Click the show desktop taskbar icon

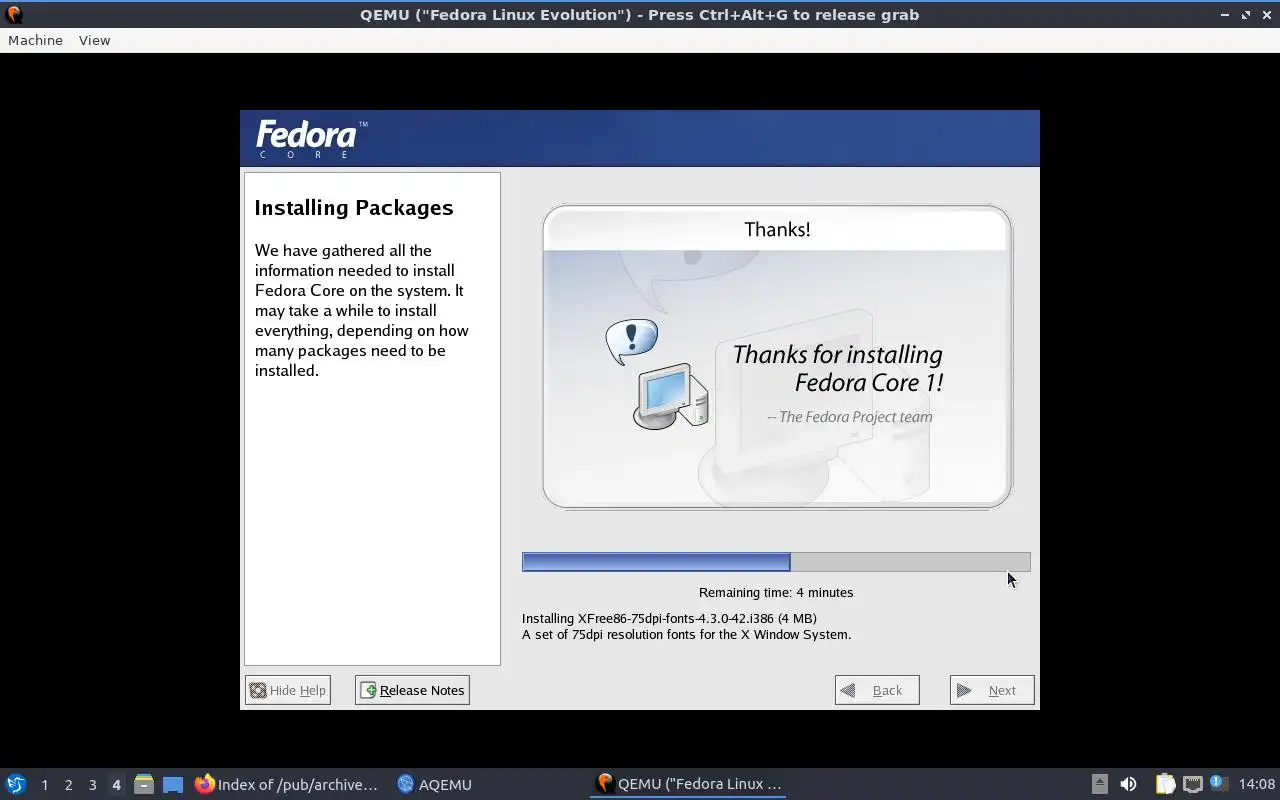pyautogui.click(x=173, y=785)
